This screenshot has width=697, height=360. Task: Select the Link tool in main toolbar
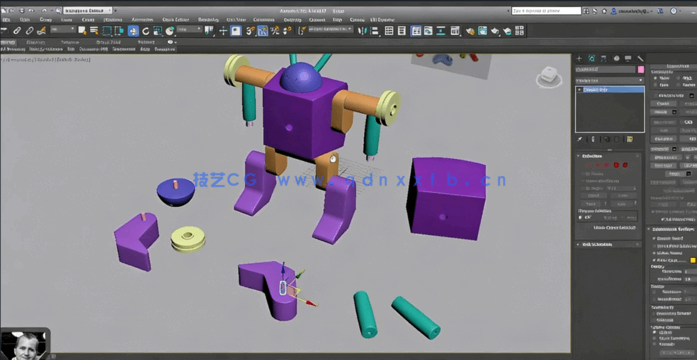tap(17, 31)
